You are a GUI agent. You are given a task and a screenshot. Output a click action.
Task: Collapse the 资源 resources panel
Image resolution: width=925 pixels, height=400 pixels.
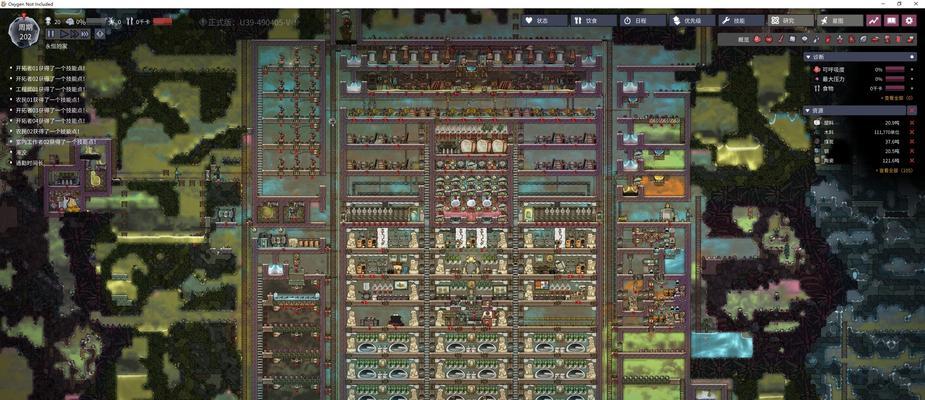809,110
